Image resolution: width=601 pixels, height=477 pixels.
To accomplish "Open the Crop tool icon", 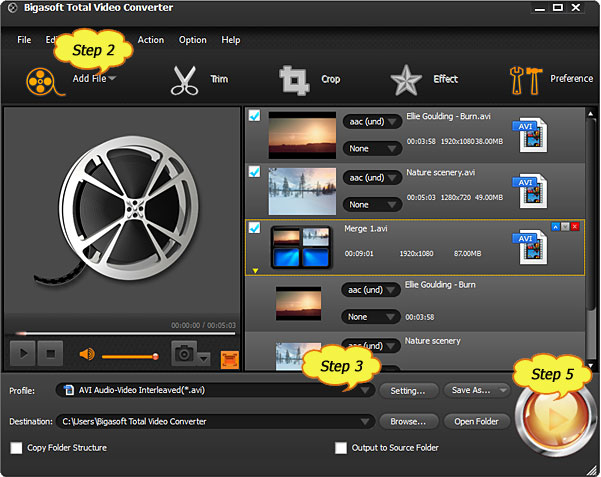I will 294,80.
